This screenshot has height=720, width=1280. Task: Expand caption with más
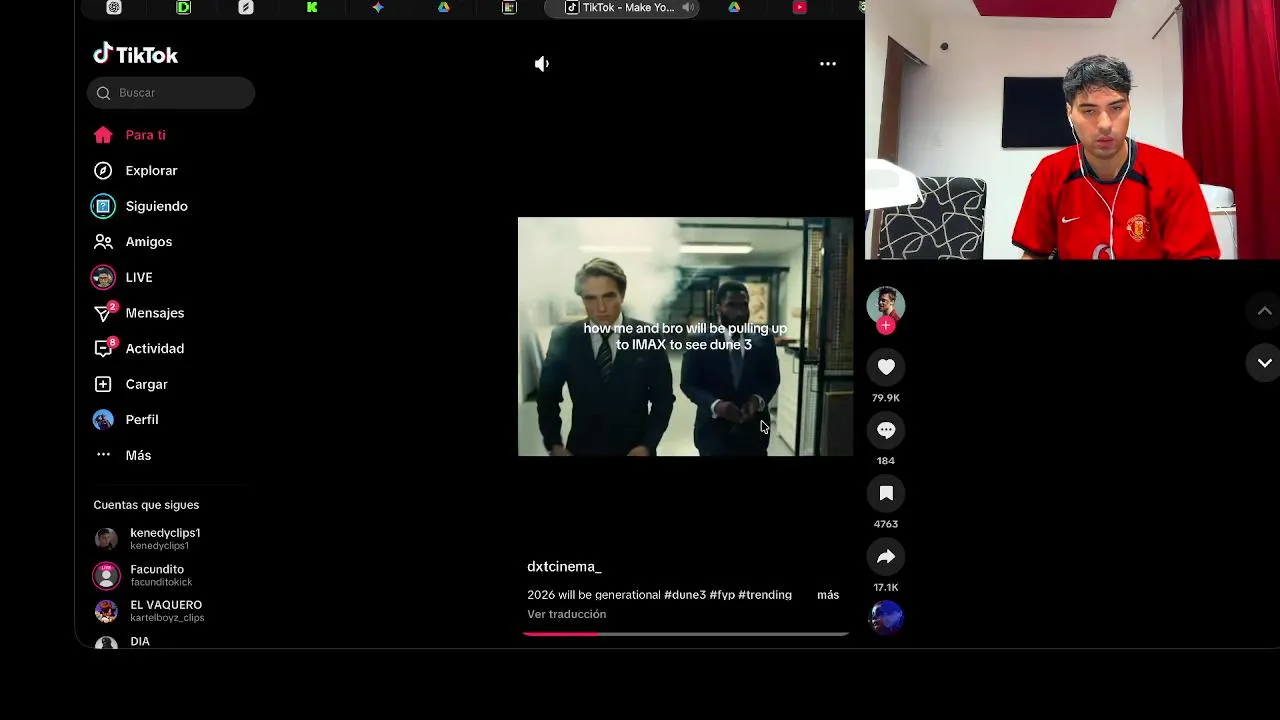(x=828, y=595)
